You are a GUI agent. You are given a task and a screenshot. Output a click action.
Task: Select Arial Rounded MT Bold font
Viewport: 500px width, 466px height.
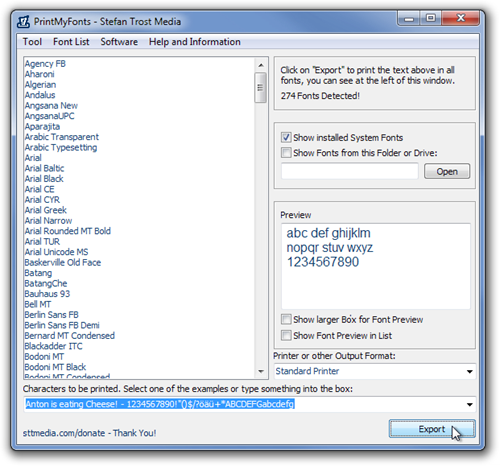tap(68, 231)
